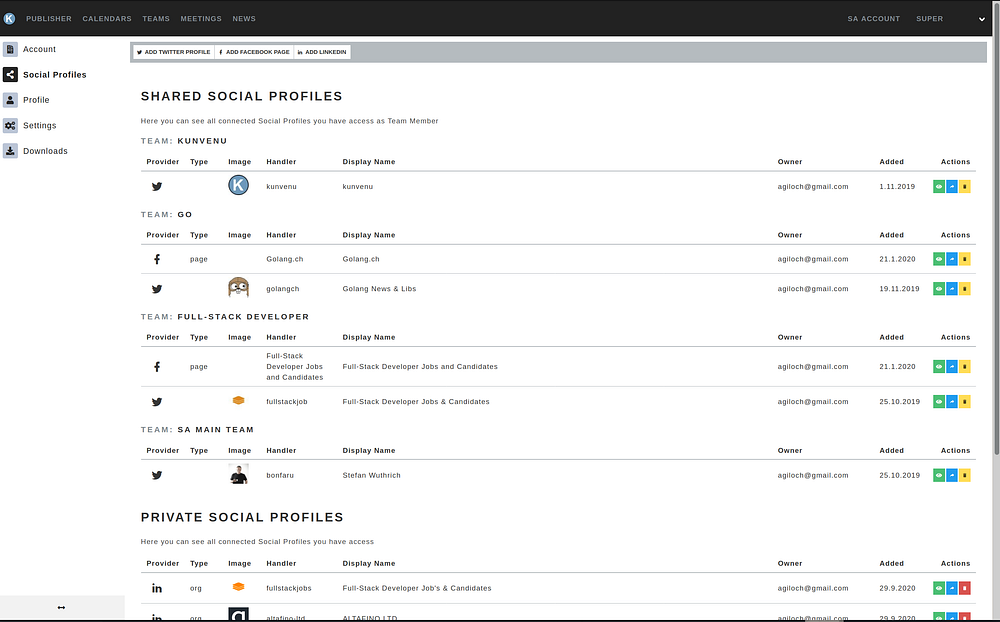Click the share icon for the fullstackjobs LinkedIn row
Screen dimensions: 1000x622
click(x=952, y=588)
